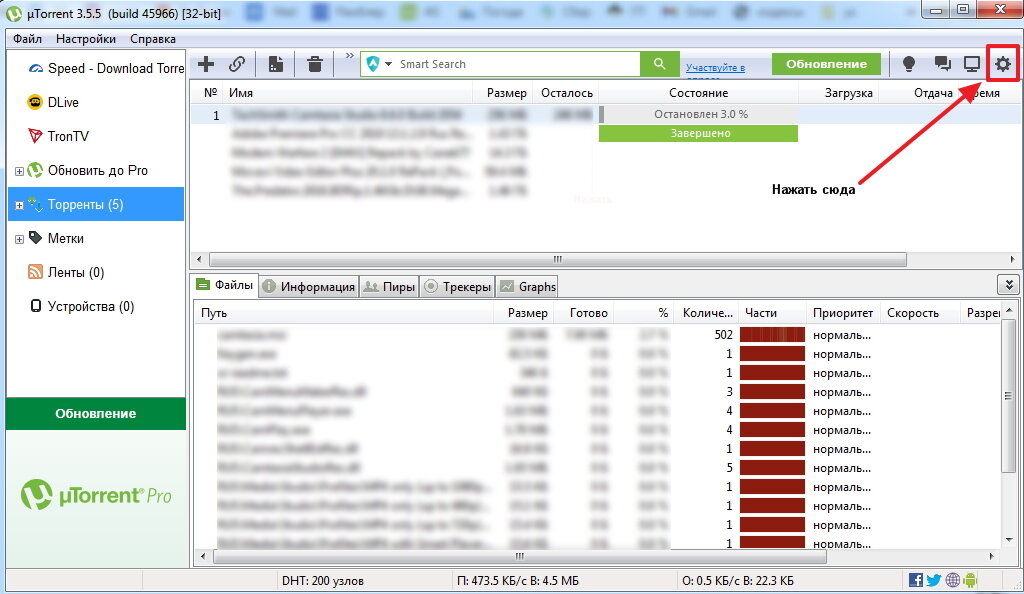Select Ленты (0) feeds item
Image resolution: width=1024 pixels, height=594 pixels.
coord(65,272)
